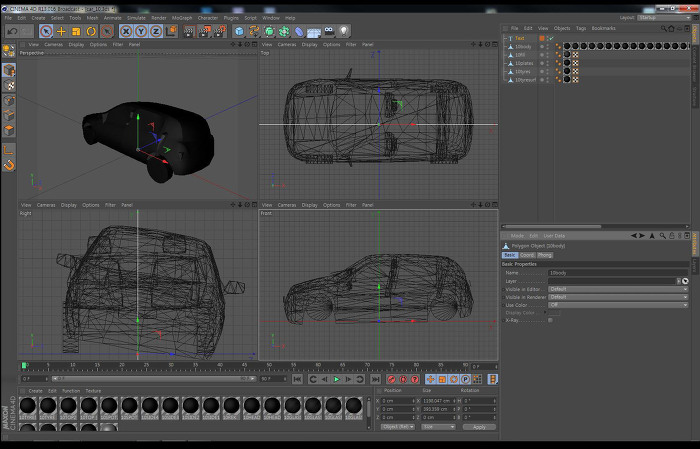
Task: Enable the X-Ray checkbox
Action: pyautogui.click(x=550, y=320)
